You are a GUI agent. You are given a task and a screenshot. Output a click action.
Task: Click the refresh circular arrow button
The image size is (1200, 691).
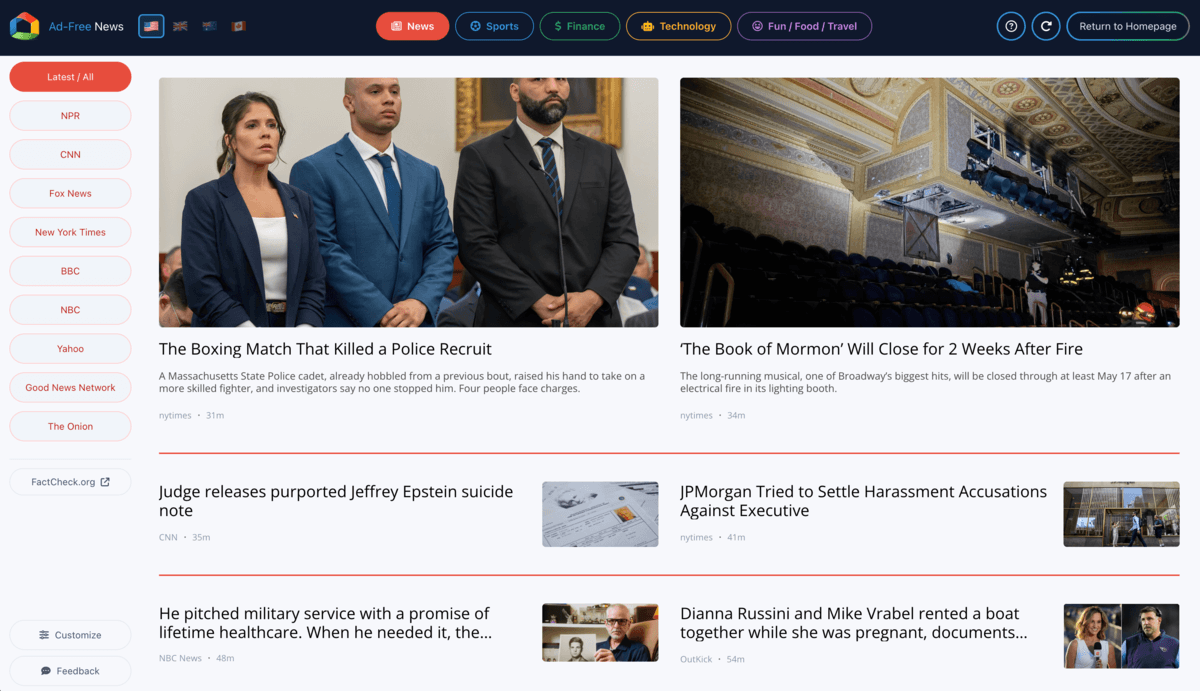[x=1046, y=26]
